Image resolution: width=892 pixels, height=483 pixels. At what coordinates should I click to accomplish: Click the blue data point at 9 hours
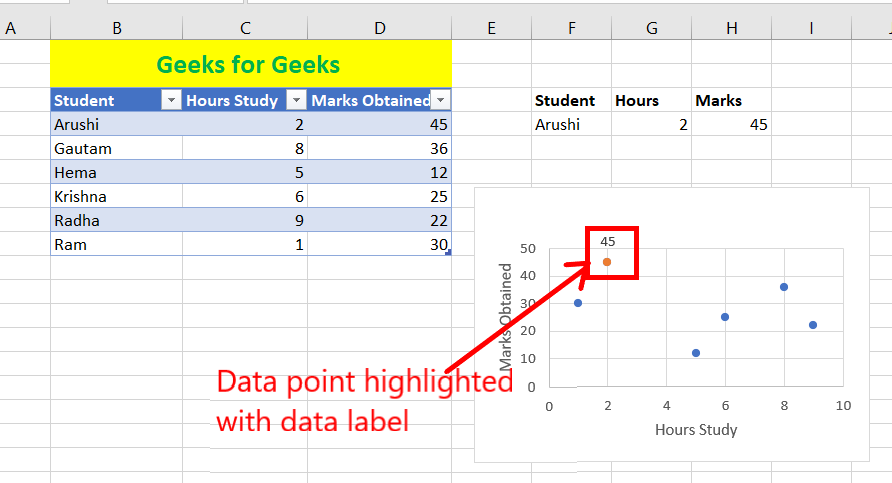click(813, 325)
